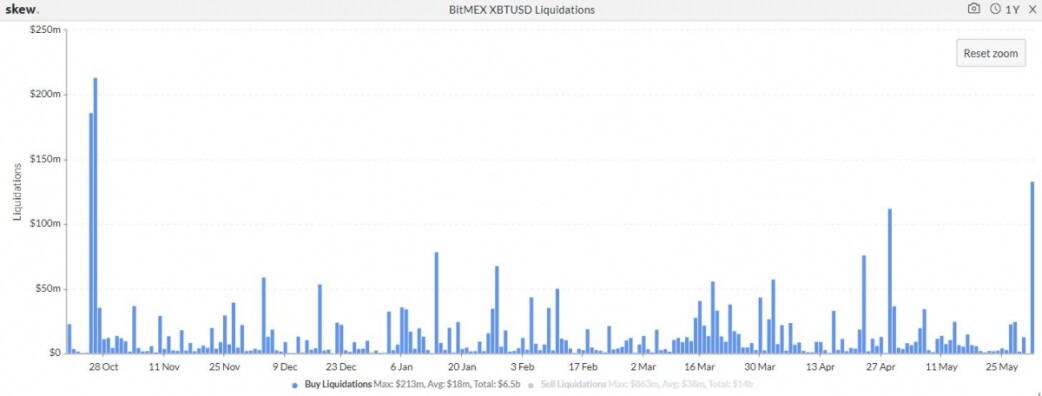The image size is (1042, 396).
Task: Click the 9 Dec date label
Action: point(285,367)
